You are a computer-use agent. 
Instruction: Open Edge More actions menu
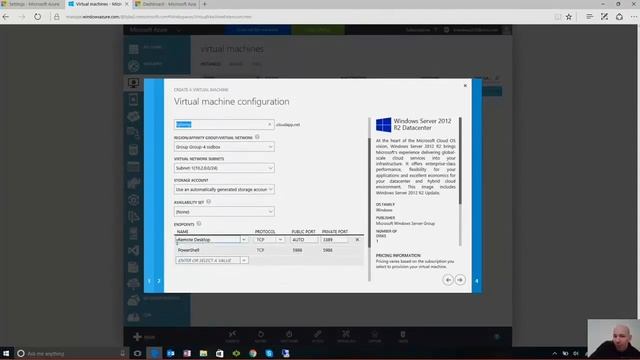point(634,17)
